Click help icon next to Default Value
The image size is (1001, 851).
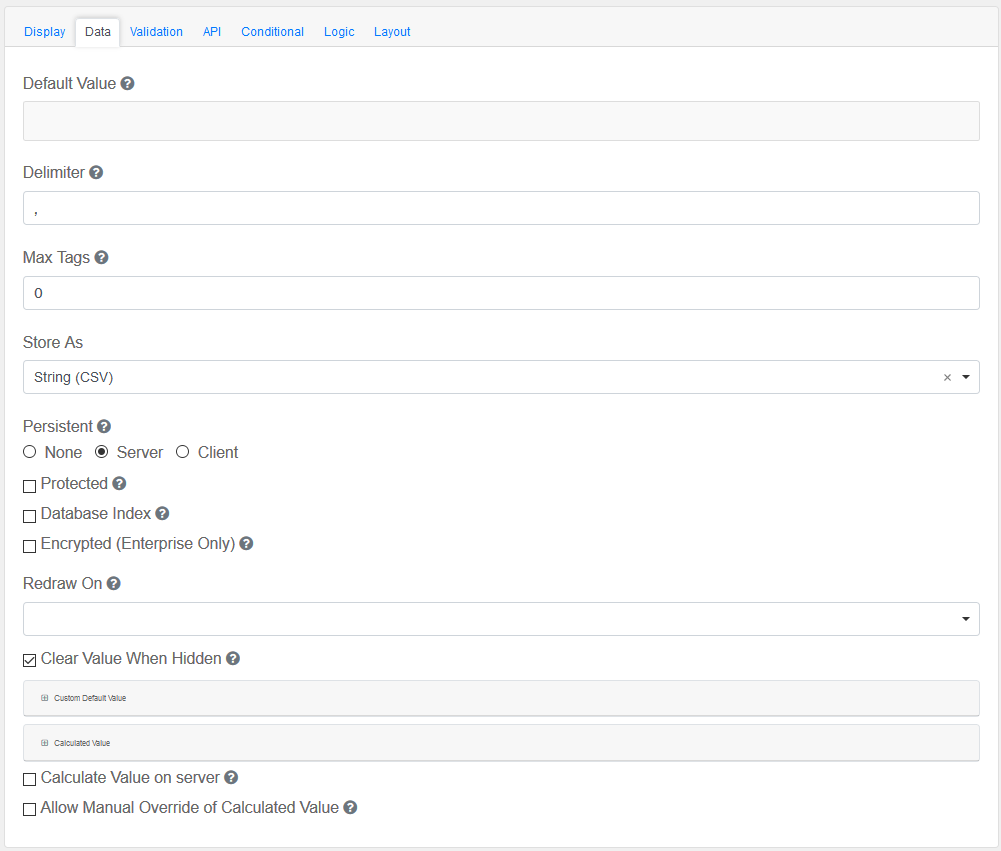128,84
